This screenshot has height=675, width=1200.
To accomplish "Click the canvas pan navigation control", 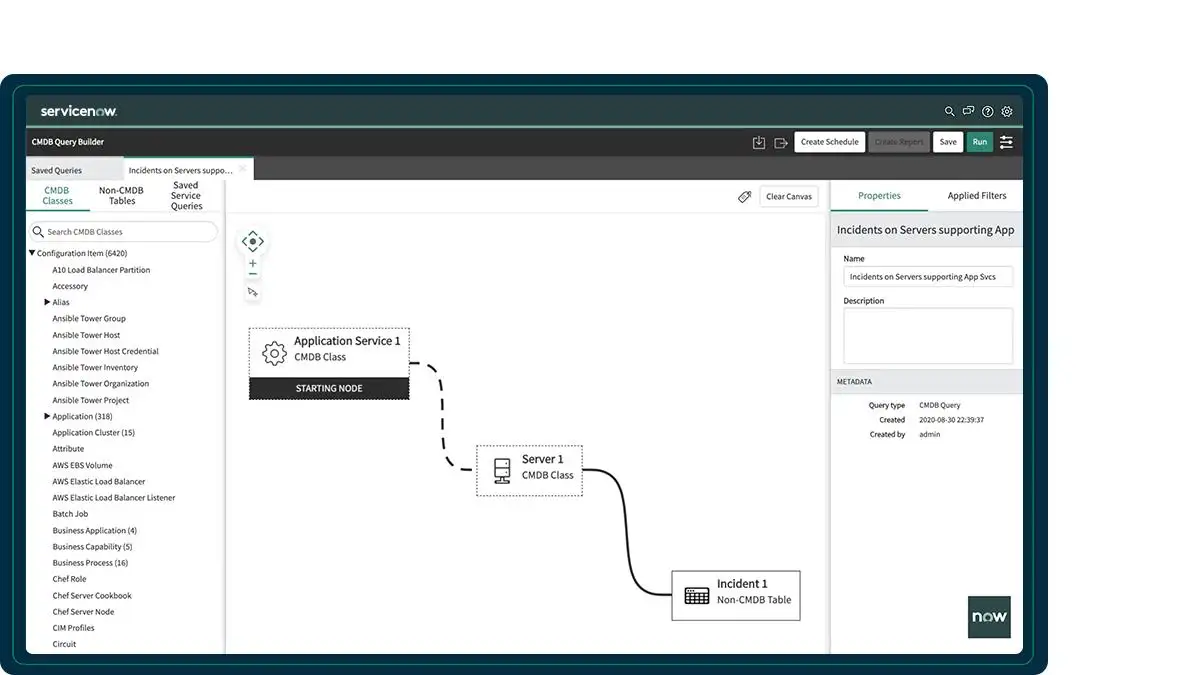I will [253, 241].
